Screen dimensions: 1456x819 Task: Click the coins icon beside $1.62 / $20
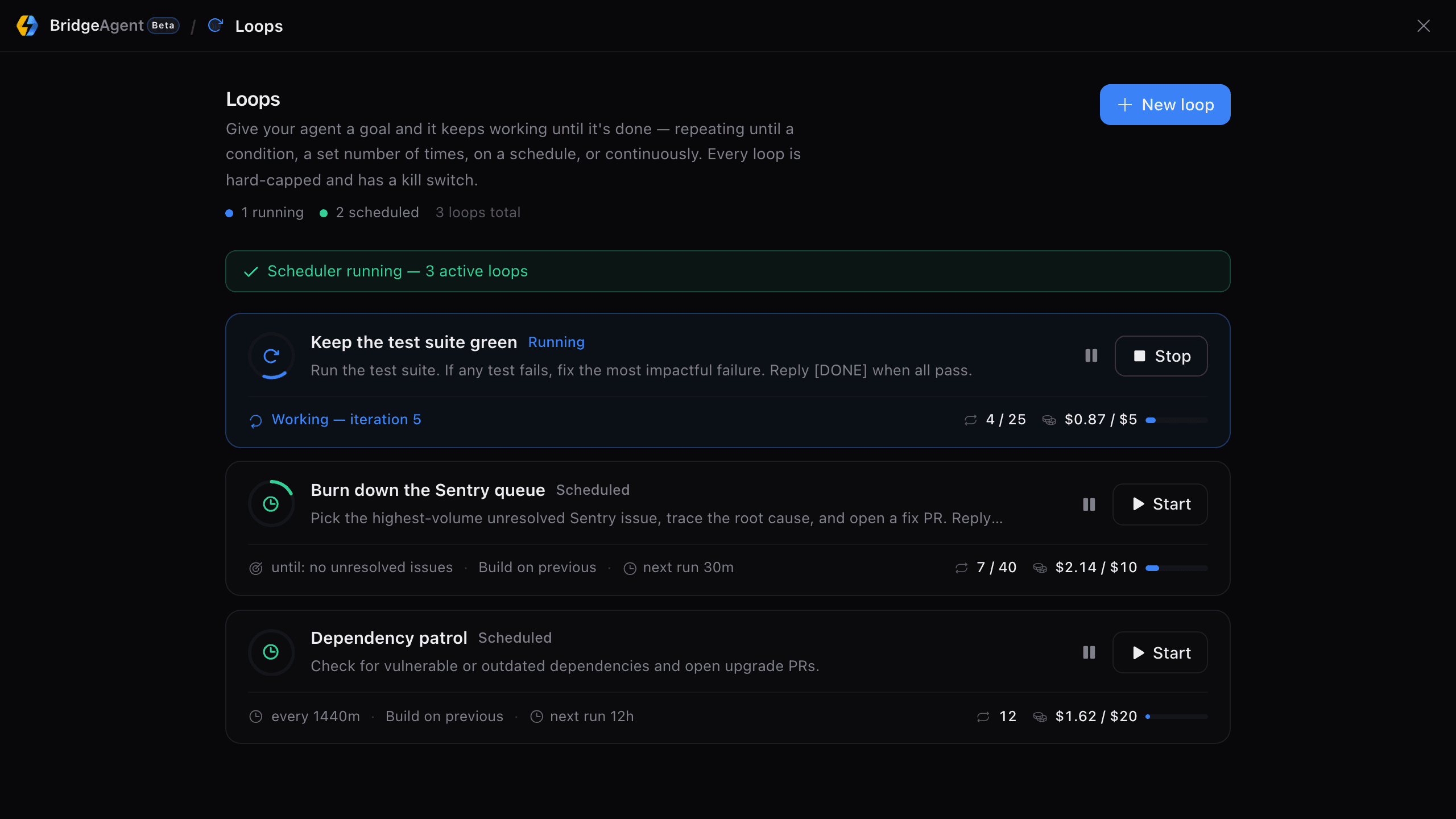1040,717
